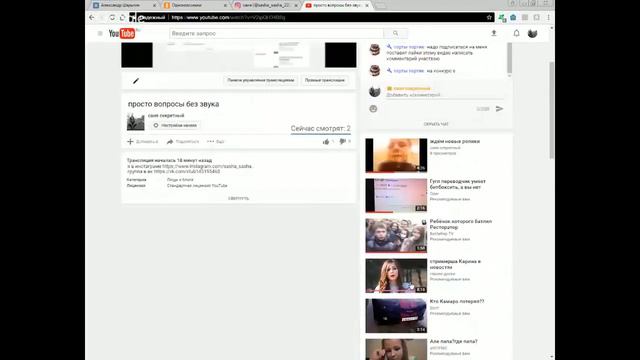This screenshot has height=360, width=640.
Task: Show notifications via the bell icon
Action: click(x=516, y=33)
